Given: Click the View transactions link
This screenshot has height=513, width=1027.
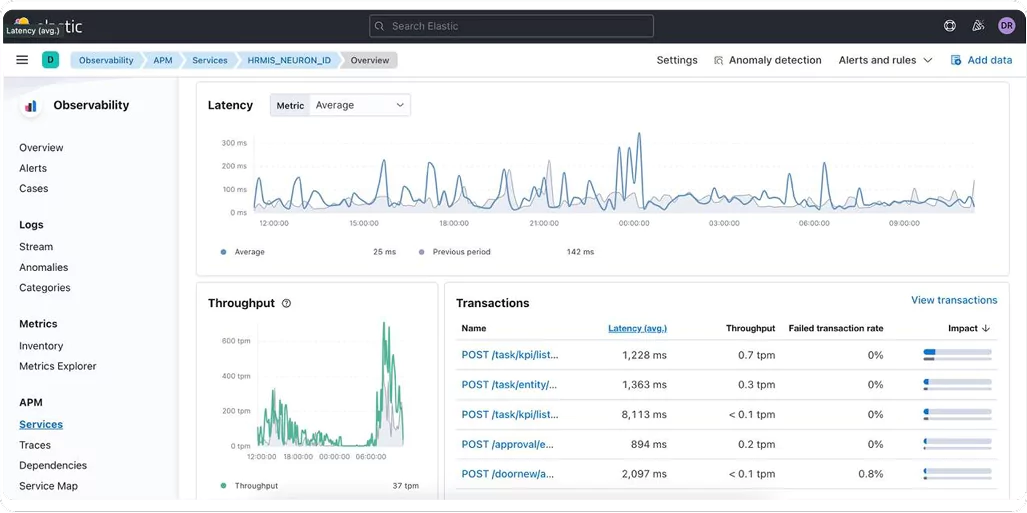Looking at the screenshot, I should [x=953, y=300].
